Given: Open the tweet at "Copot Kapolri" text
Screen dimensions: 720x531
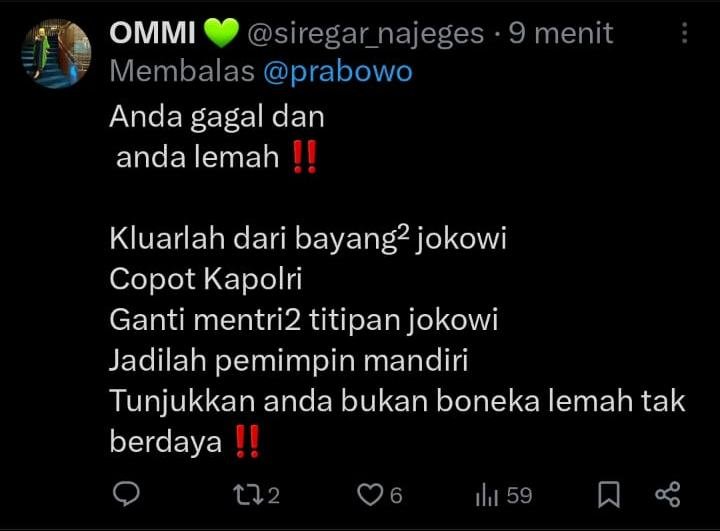Looking at the screenshot, I should point(206,279).
